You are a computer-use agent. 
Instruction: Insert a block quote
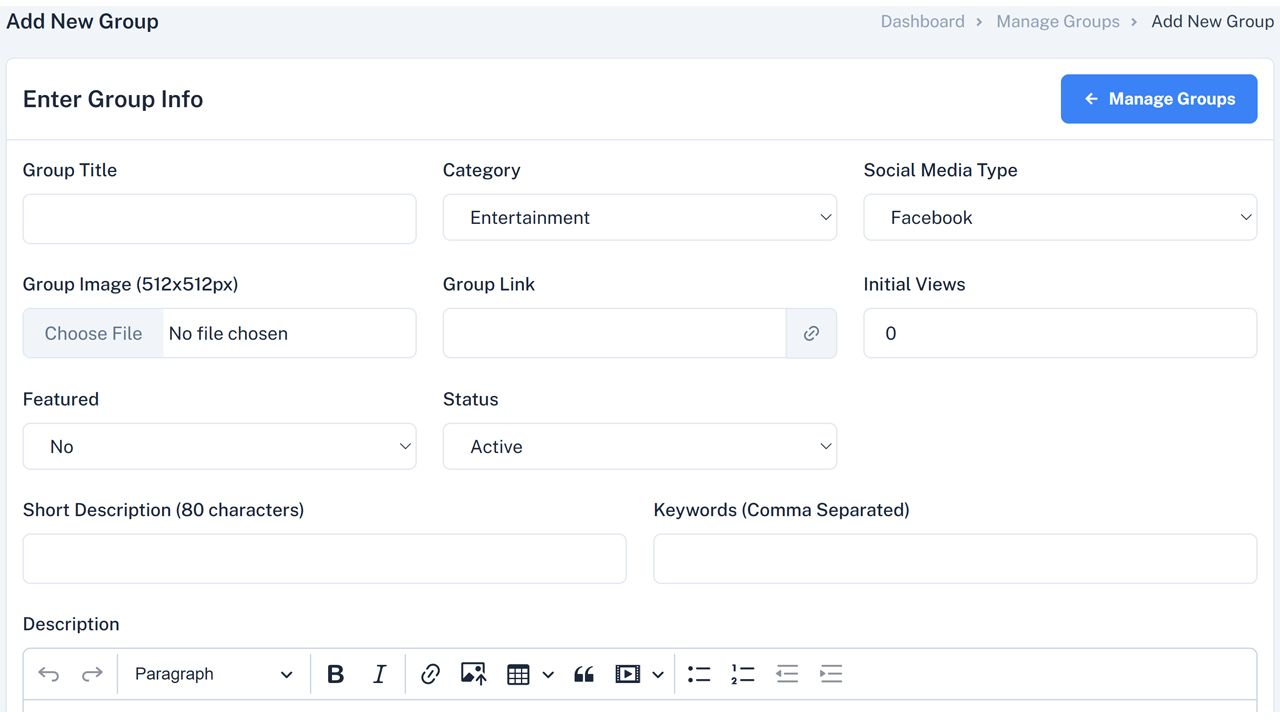584,674
